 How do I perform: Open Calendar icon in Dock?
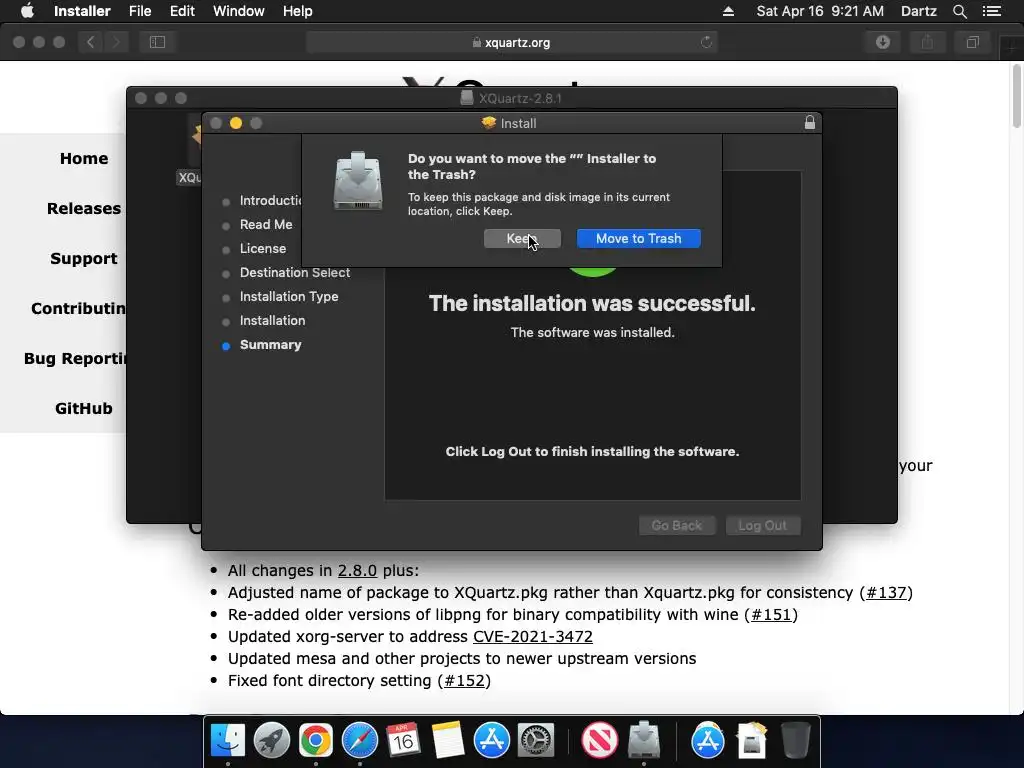(403, 741)
